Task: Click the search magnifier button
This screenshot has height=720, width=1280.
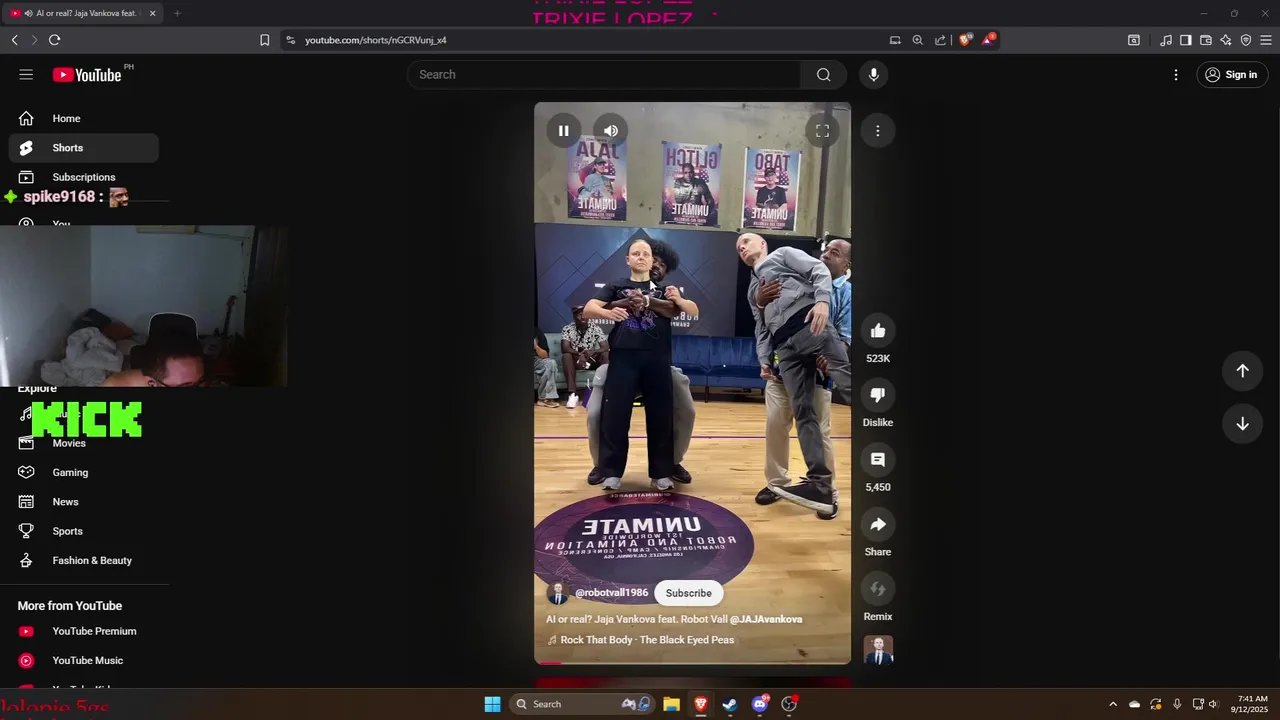Action: [823, 75]
